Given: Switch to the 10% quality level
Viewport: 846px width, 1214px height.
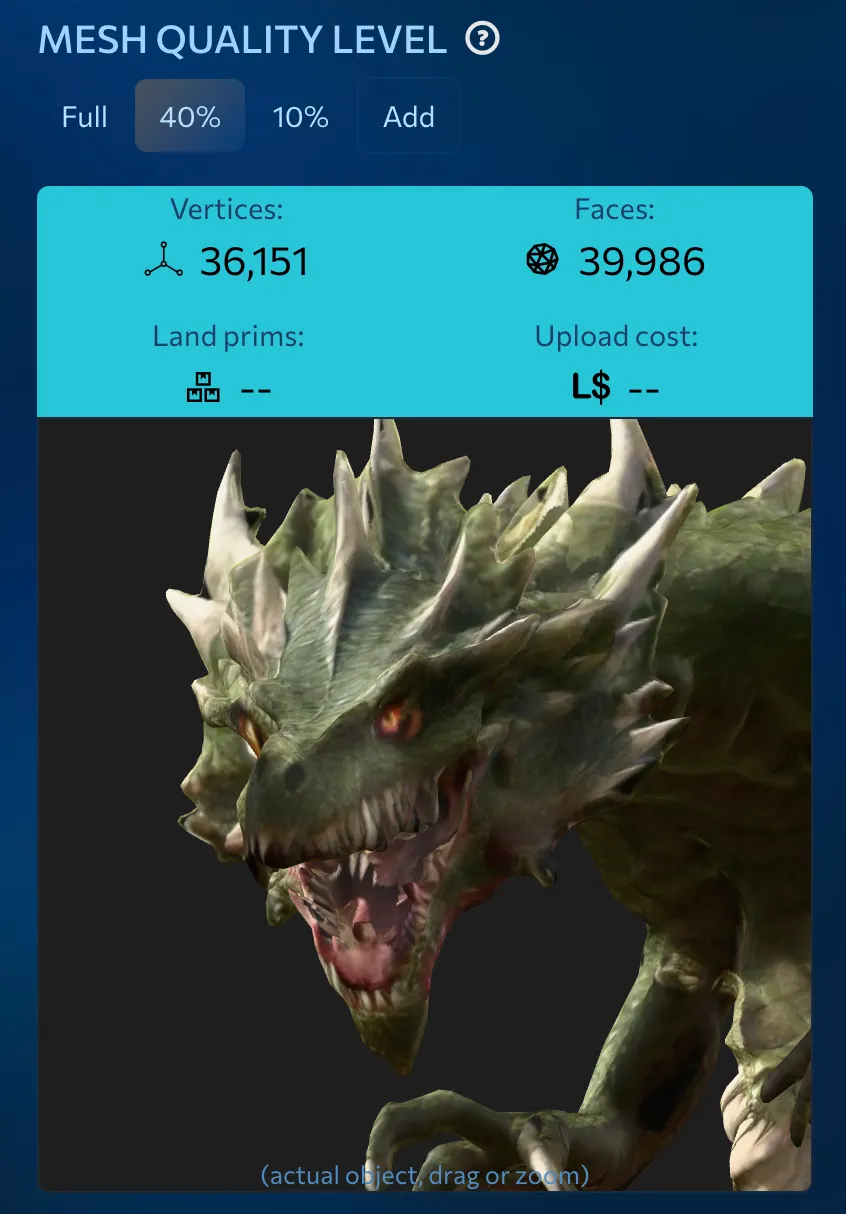Looking at the screenshot, I should coord(301,117).
